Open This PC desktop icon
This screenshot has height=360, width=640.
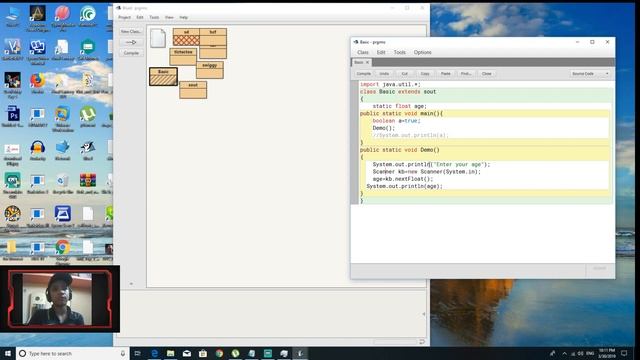[x=12, y=16]
